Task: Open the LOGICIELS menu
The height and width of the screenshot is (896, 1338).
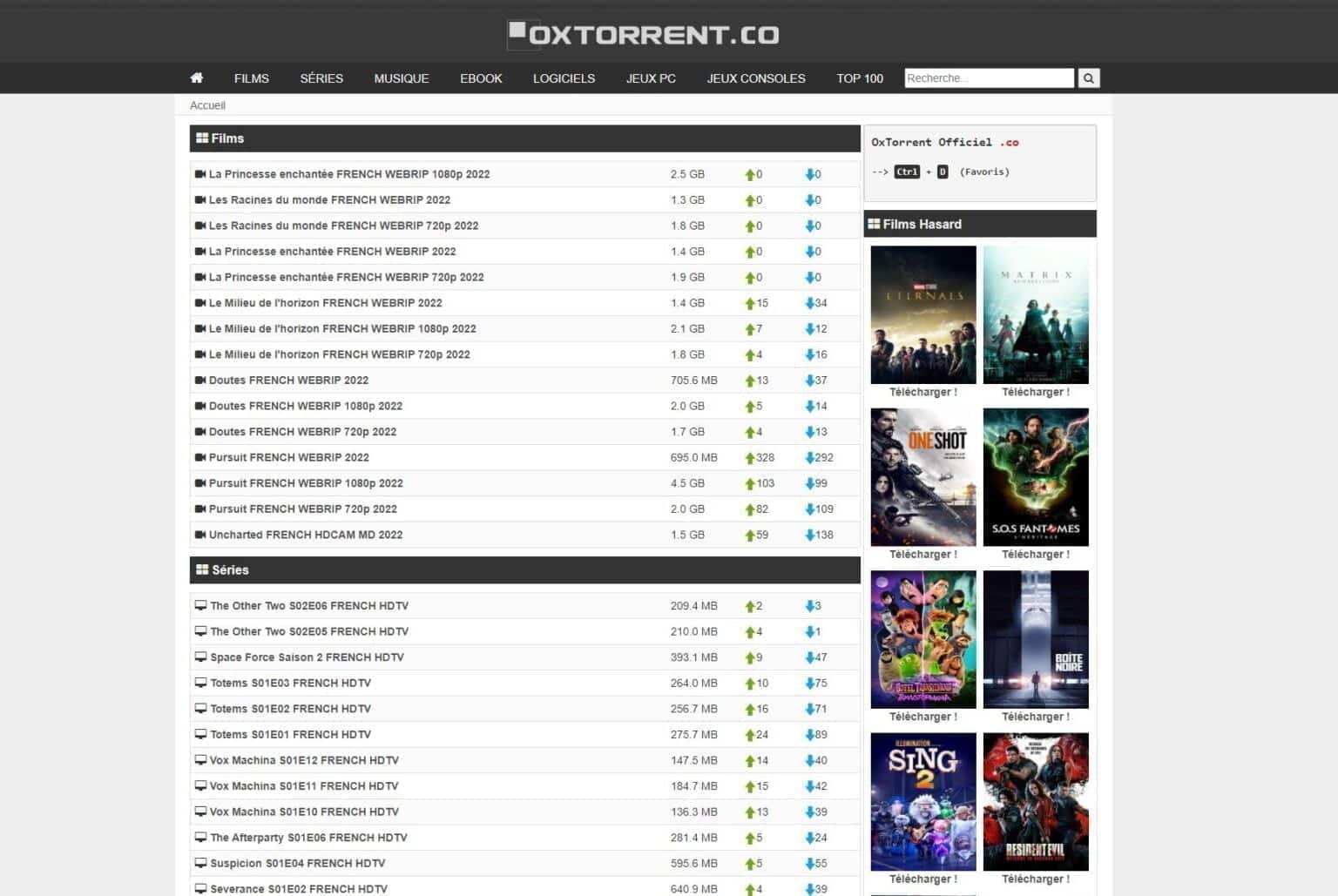Action: (564, 78)
